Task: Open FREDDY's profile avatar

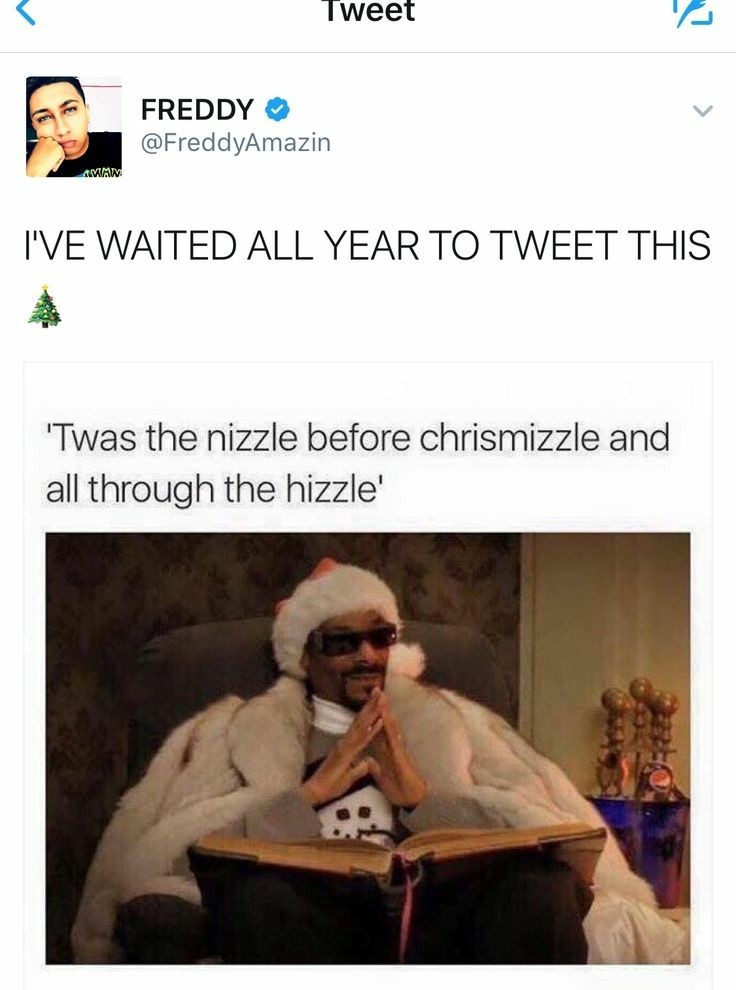Action: tap(74, 126)
